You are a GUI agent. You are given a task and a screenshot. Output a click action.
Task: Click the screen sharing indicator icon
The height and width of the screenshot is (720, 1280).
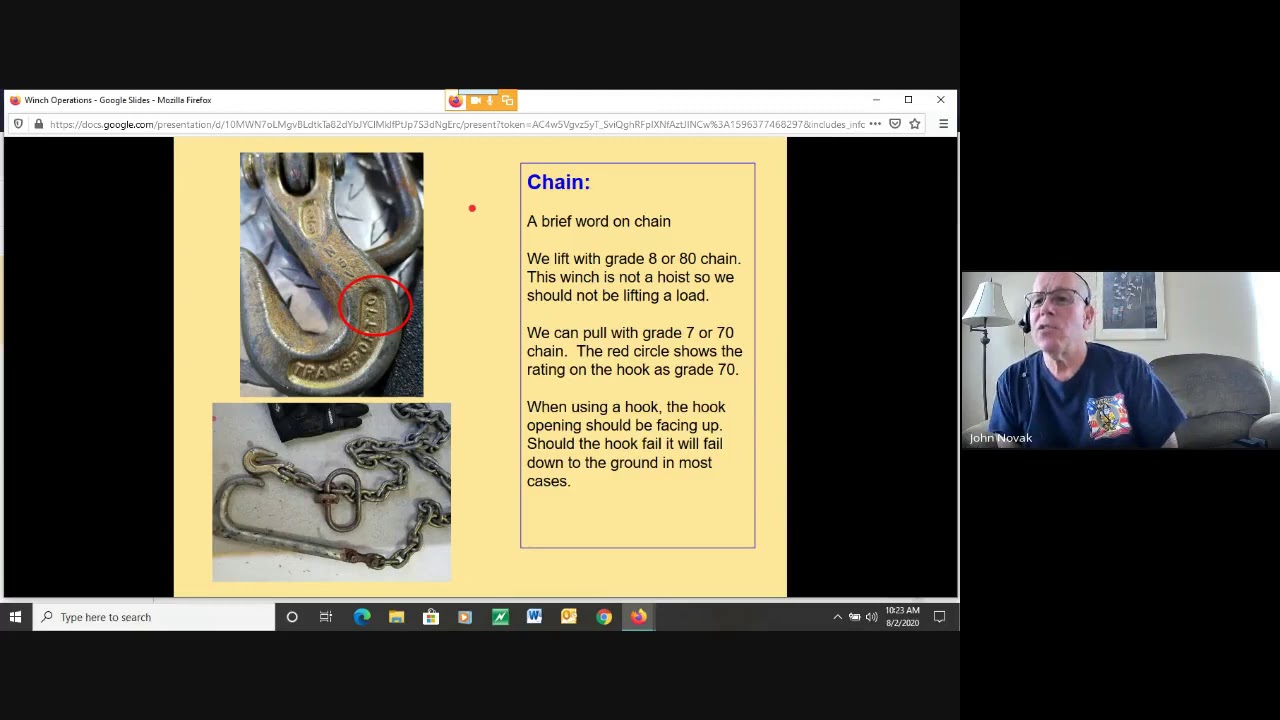(x=507, y=100)
